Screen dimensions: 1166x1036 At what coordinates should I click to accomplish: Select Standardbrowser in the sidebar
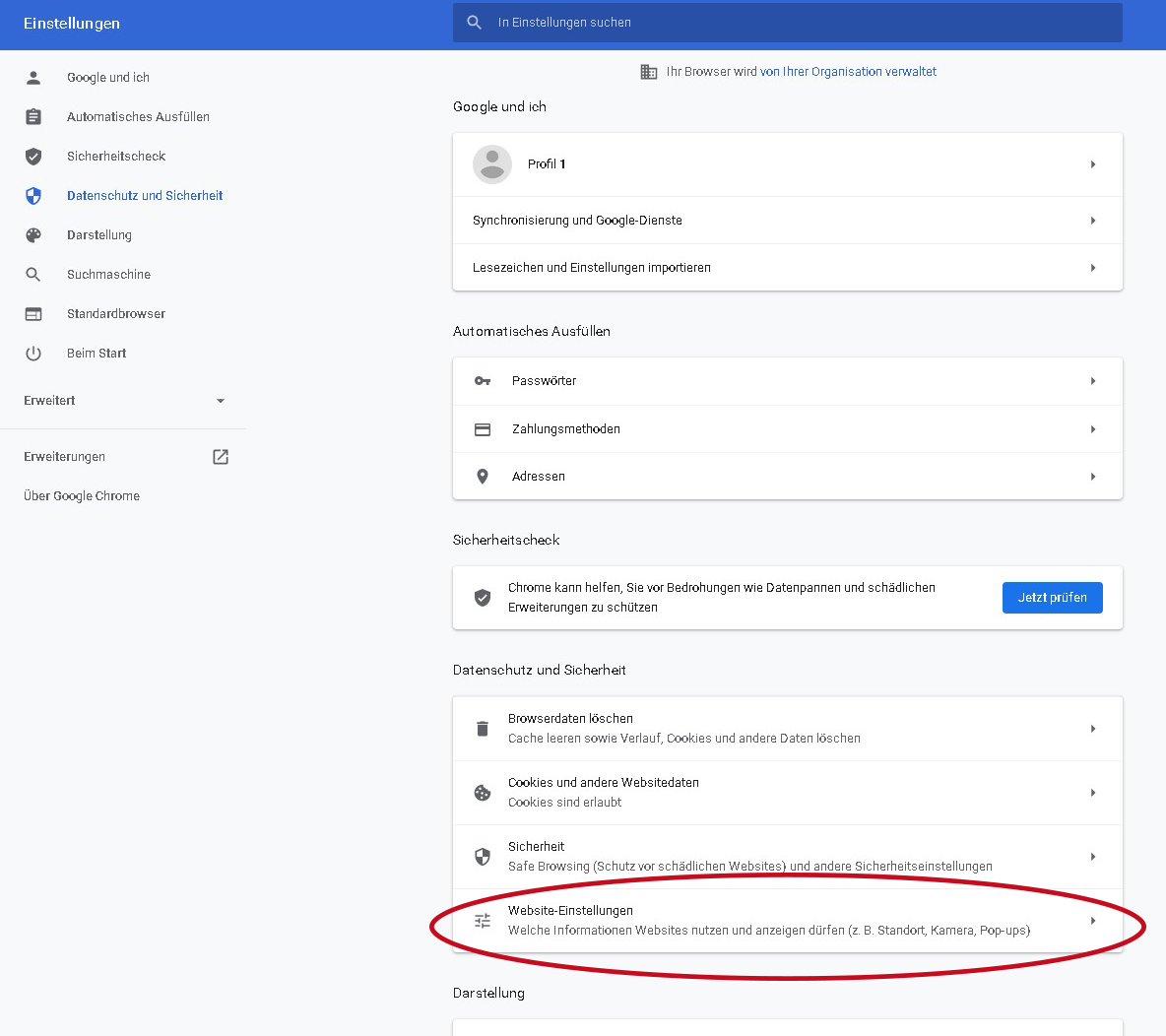click(116, 314)
